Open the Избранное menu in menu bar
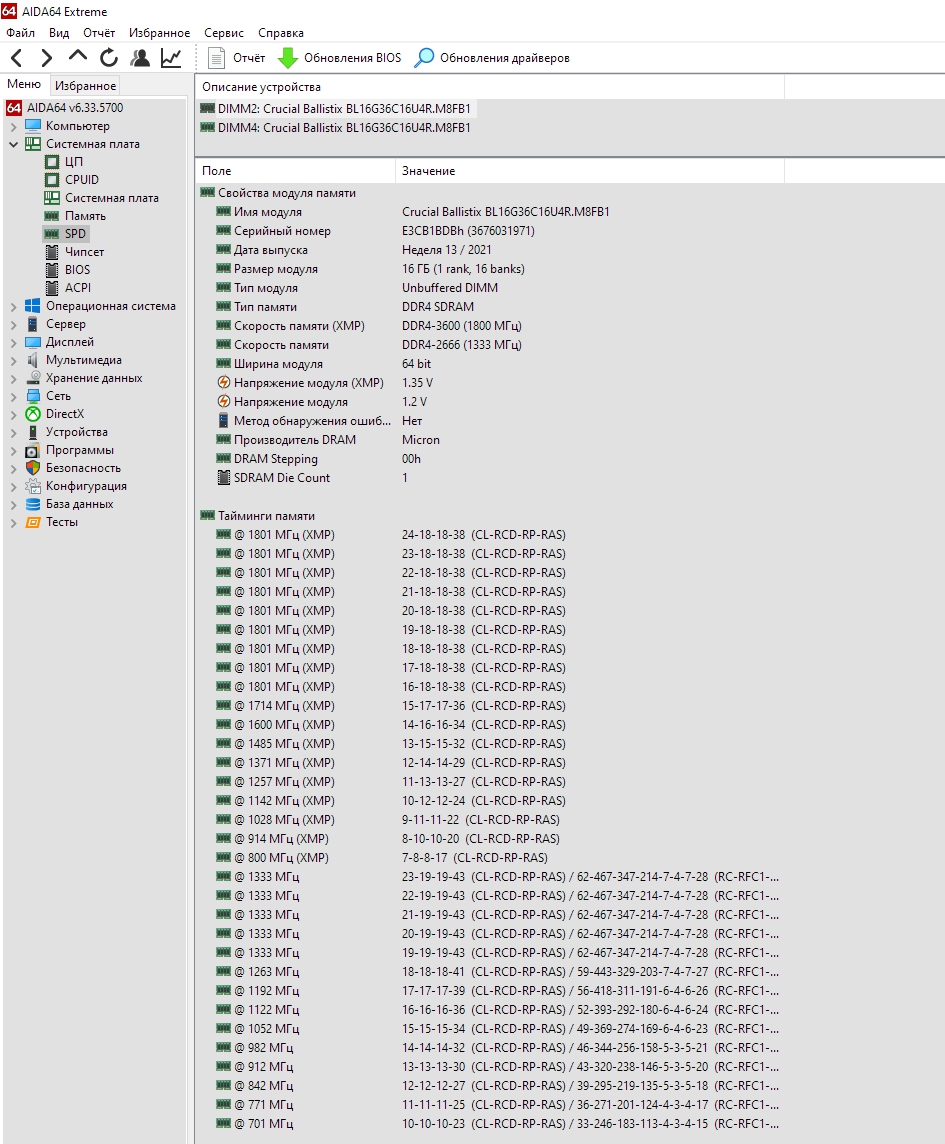 tap(159, 33)
